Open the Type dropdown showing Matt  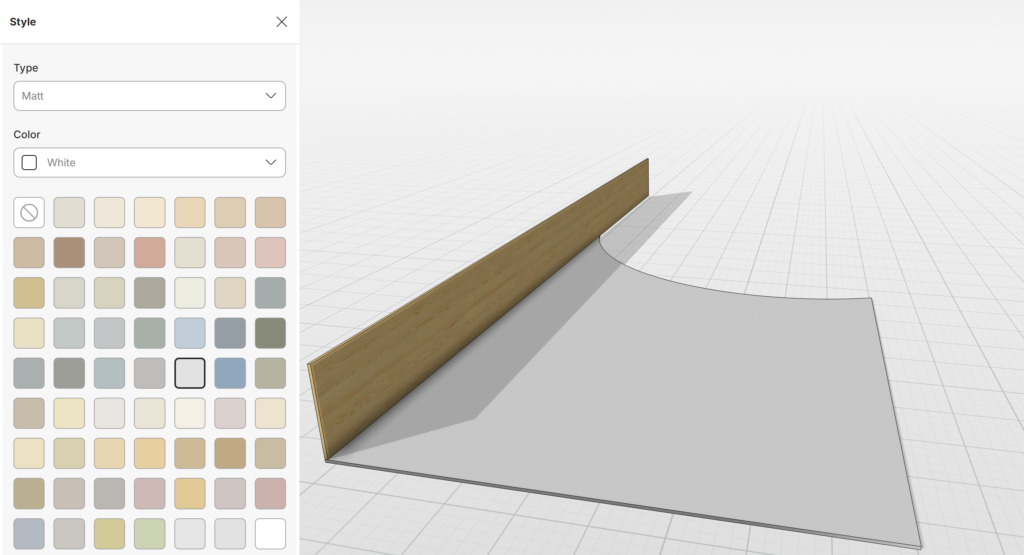click(x=150, y=96)
